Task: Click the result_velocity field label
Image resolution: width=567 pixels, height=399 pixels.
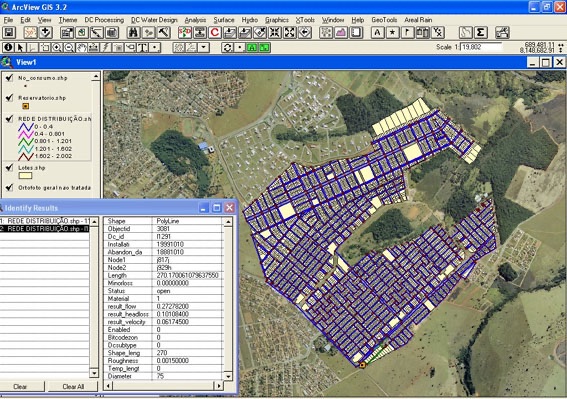Action: [126, 322]
